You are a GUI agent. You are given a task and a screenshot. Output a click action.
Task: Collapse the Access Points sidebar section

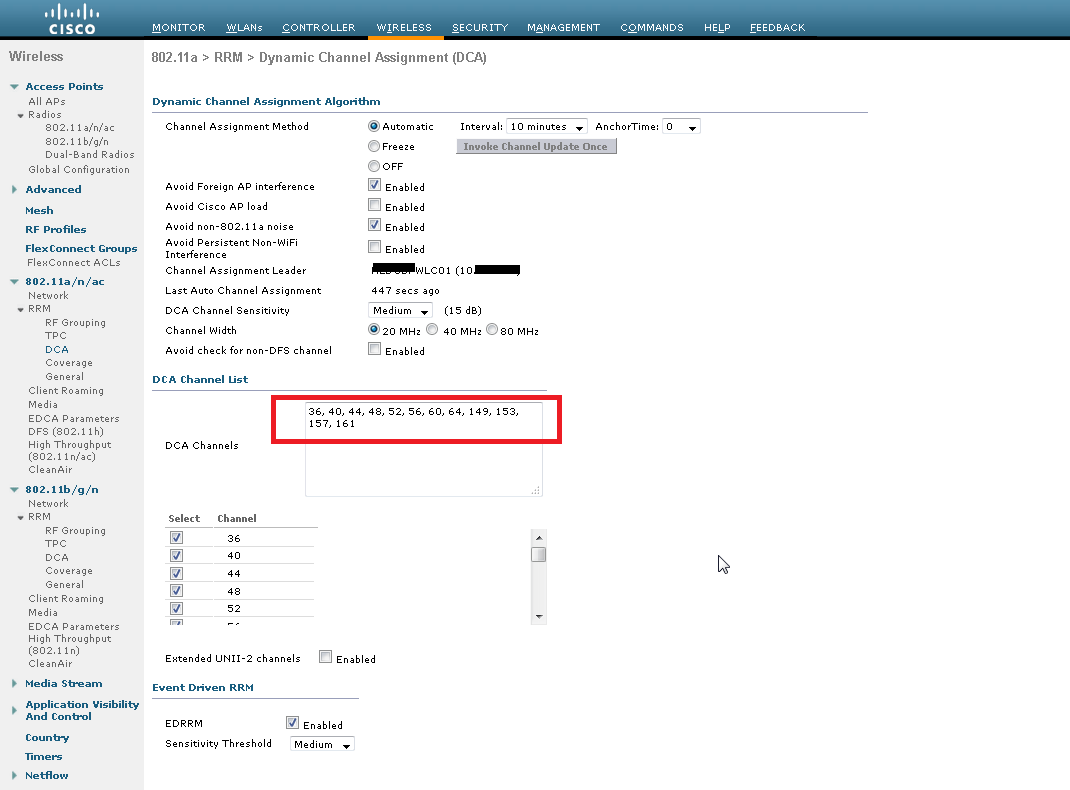[x=15, y=87]
